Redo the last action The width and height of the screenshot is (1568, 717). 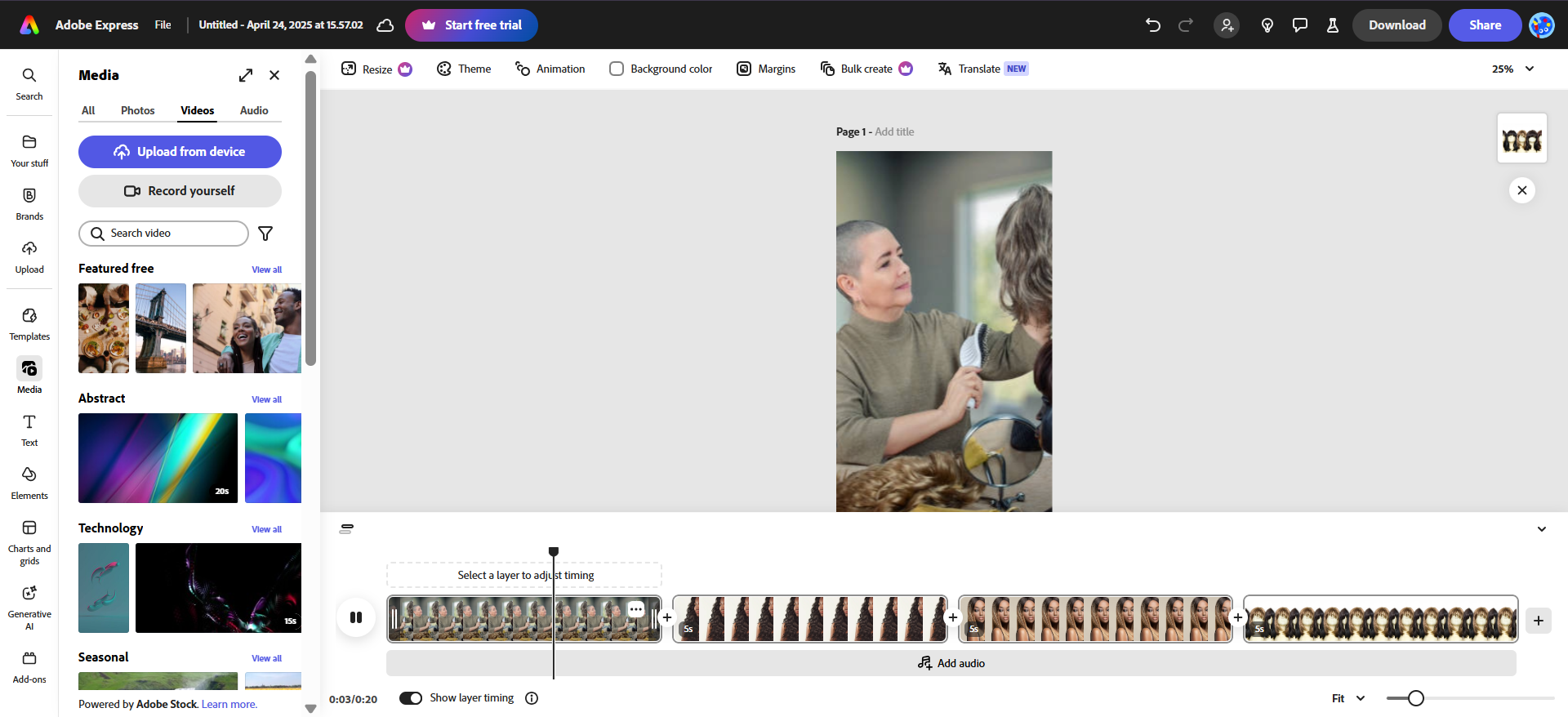[1186, 25]
